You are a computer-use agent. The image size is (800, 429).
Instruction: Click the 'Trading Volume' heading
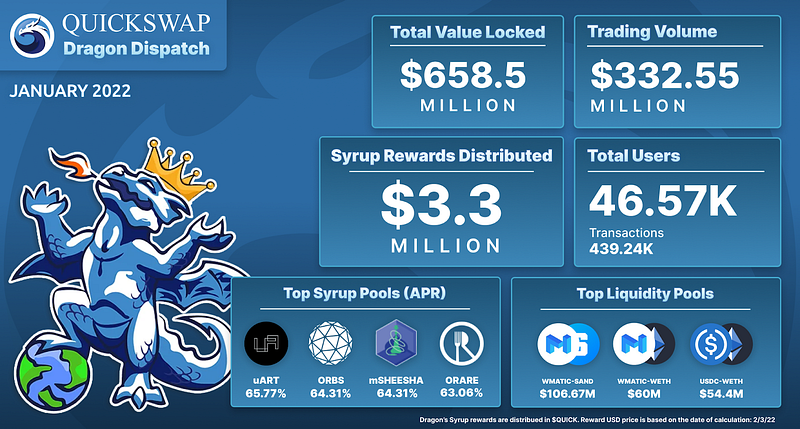(x=652, y=32)
